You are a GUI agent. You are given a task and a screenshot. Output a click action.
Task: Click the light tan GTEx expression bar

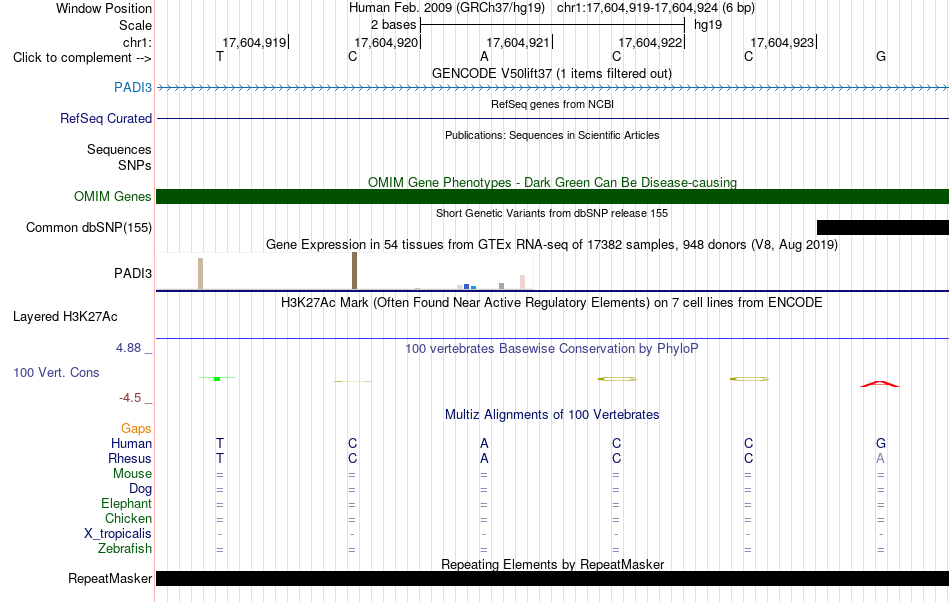201,274
